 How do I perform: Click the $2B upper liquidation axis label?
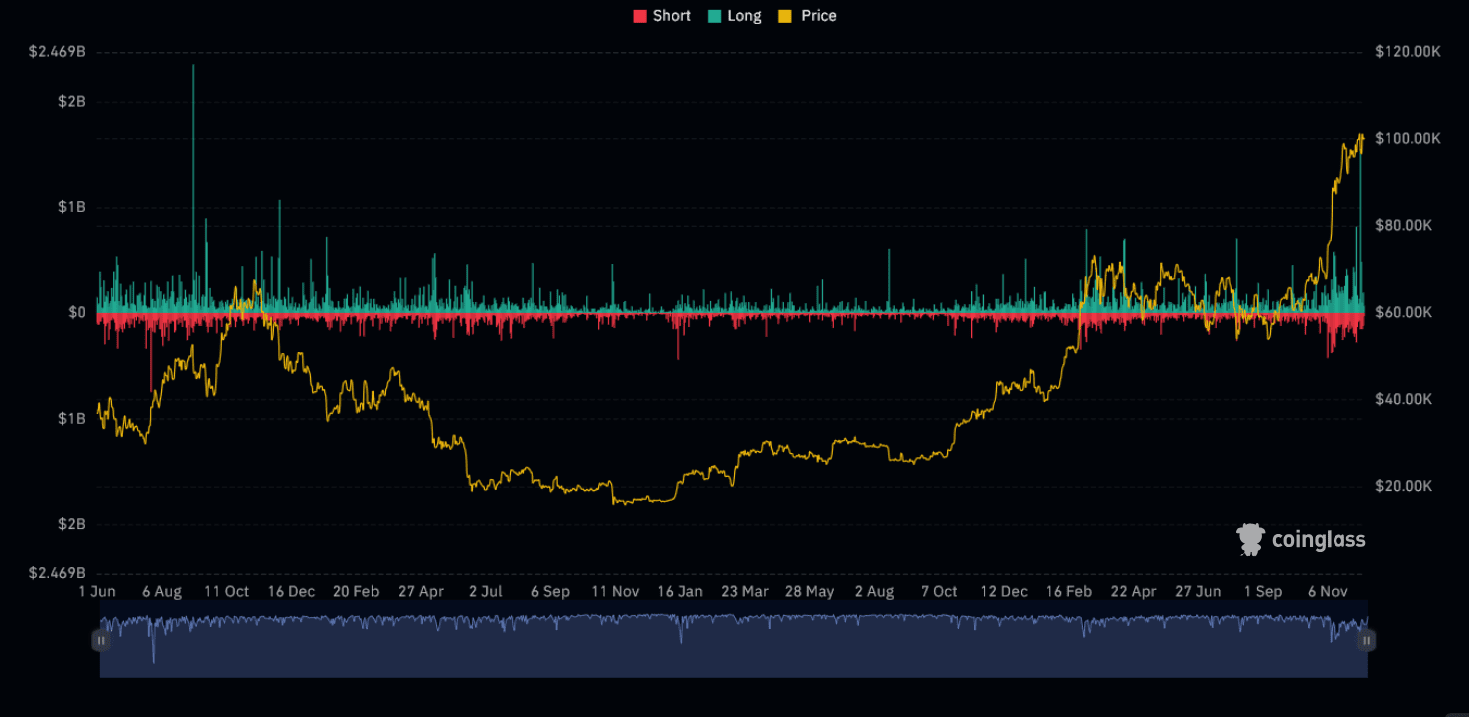(71, 102)
